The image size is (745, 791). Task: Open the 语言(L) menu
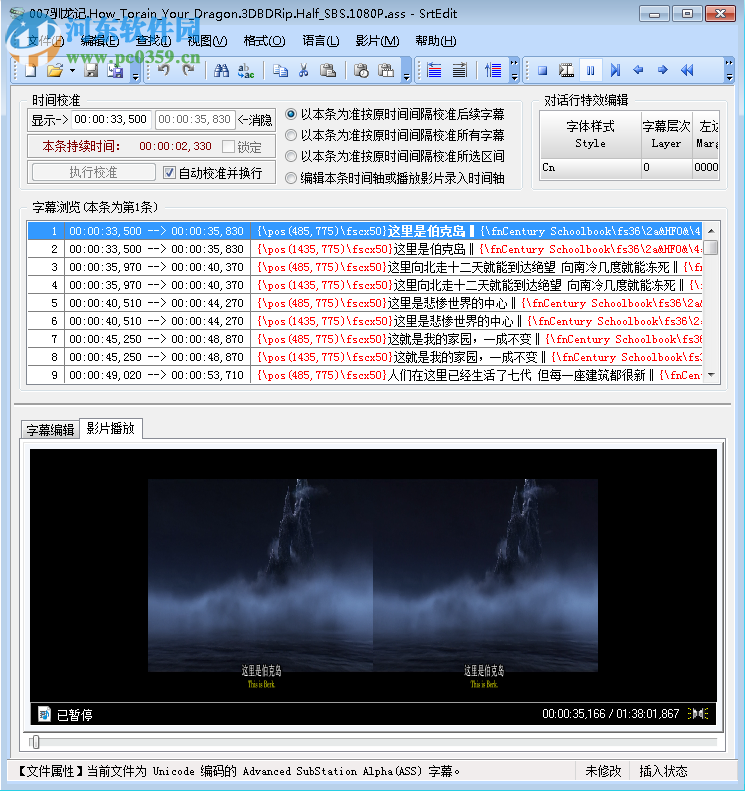[x=321, y=41]
